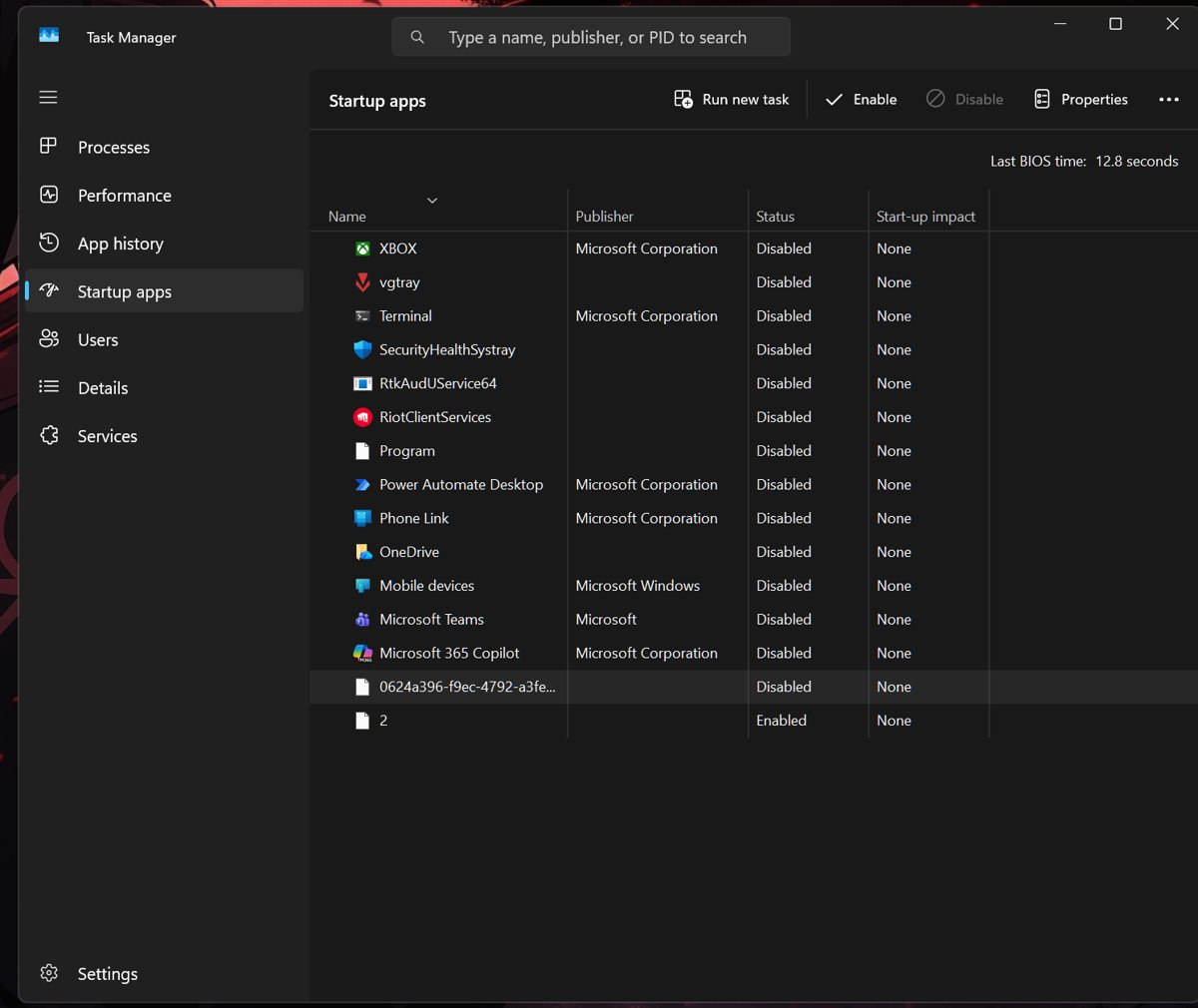The image size is (1198, 1008).
Task: Open the Details page
Action: point(164,387)
